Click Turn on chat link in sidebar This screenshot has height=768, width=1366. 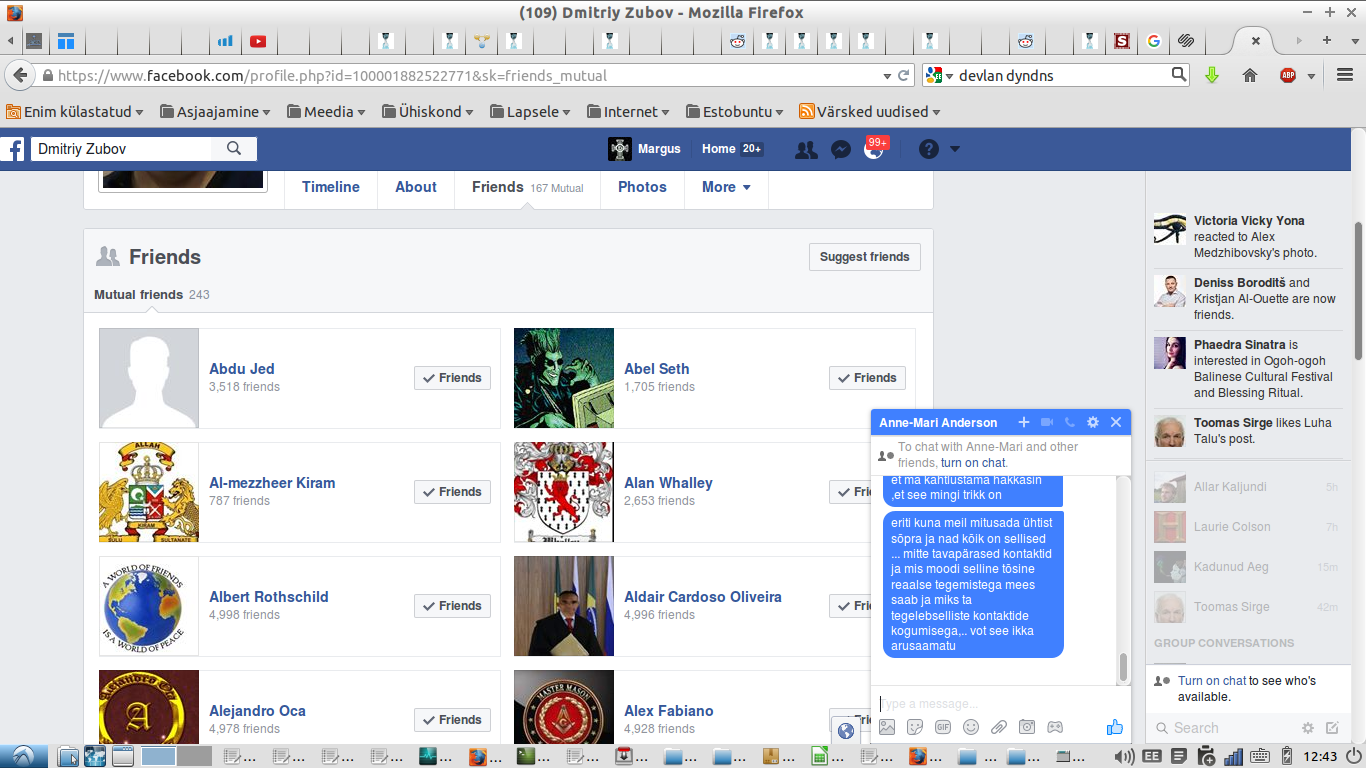pos(1212,681)
